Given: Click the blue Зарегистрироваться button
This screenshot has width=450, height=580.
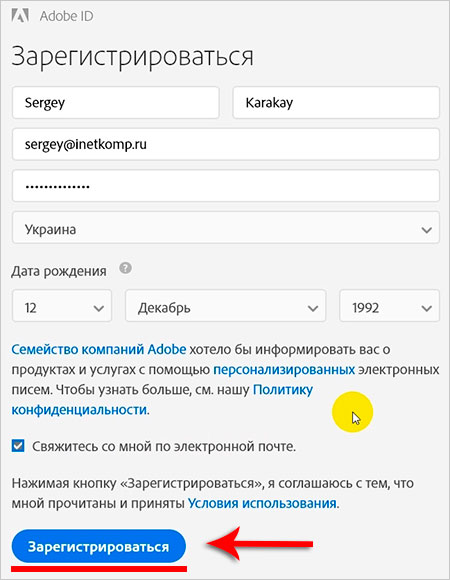Looking at the screenshot, I should pyautogui.click(x=98, y=546).
